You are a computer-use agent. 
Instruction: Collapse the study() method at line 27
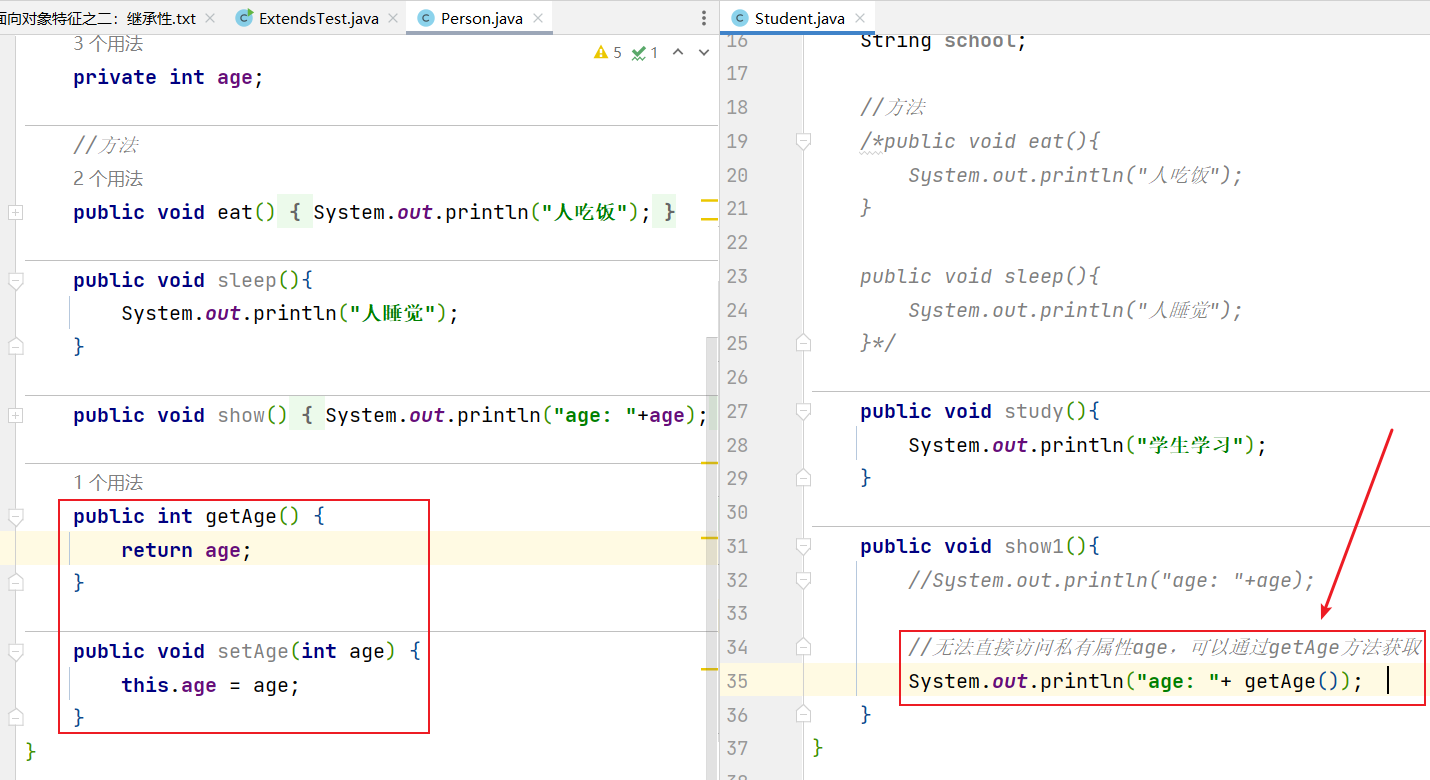(802, 412)
